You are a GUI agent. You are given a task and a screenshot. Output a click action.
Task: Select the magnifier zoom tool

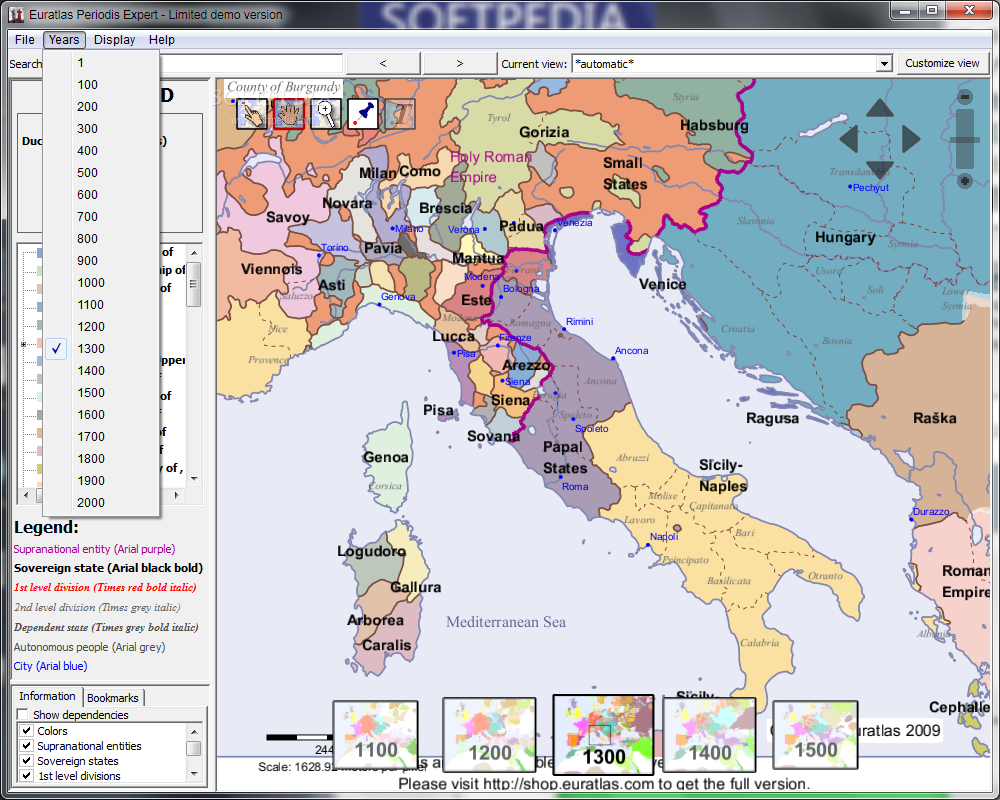325,114
